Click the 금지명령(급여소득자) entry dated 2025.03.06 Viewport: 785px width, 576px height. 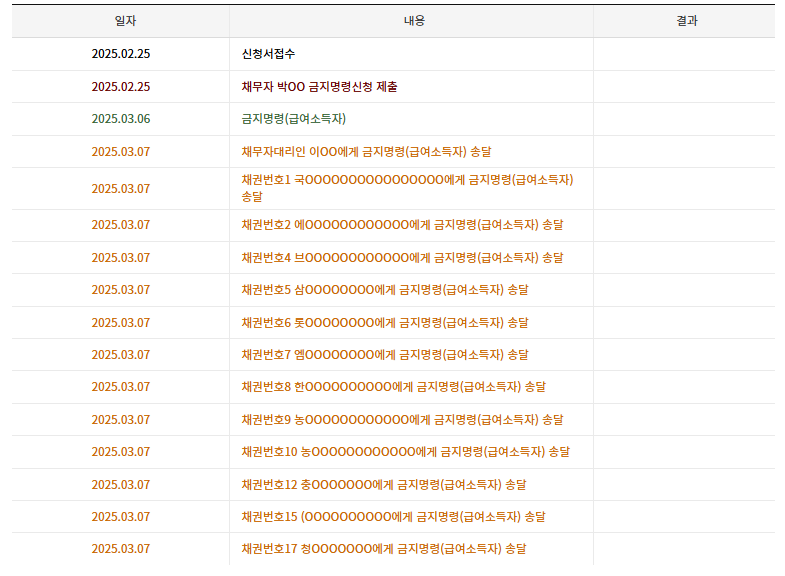(294, 119)
